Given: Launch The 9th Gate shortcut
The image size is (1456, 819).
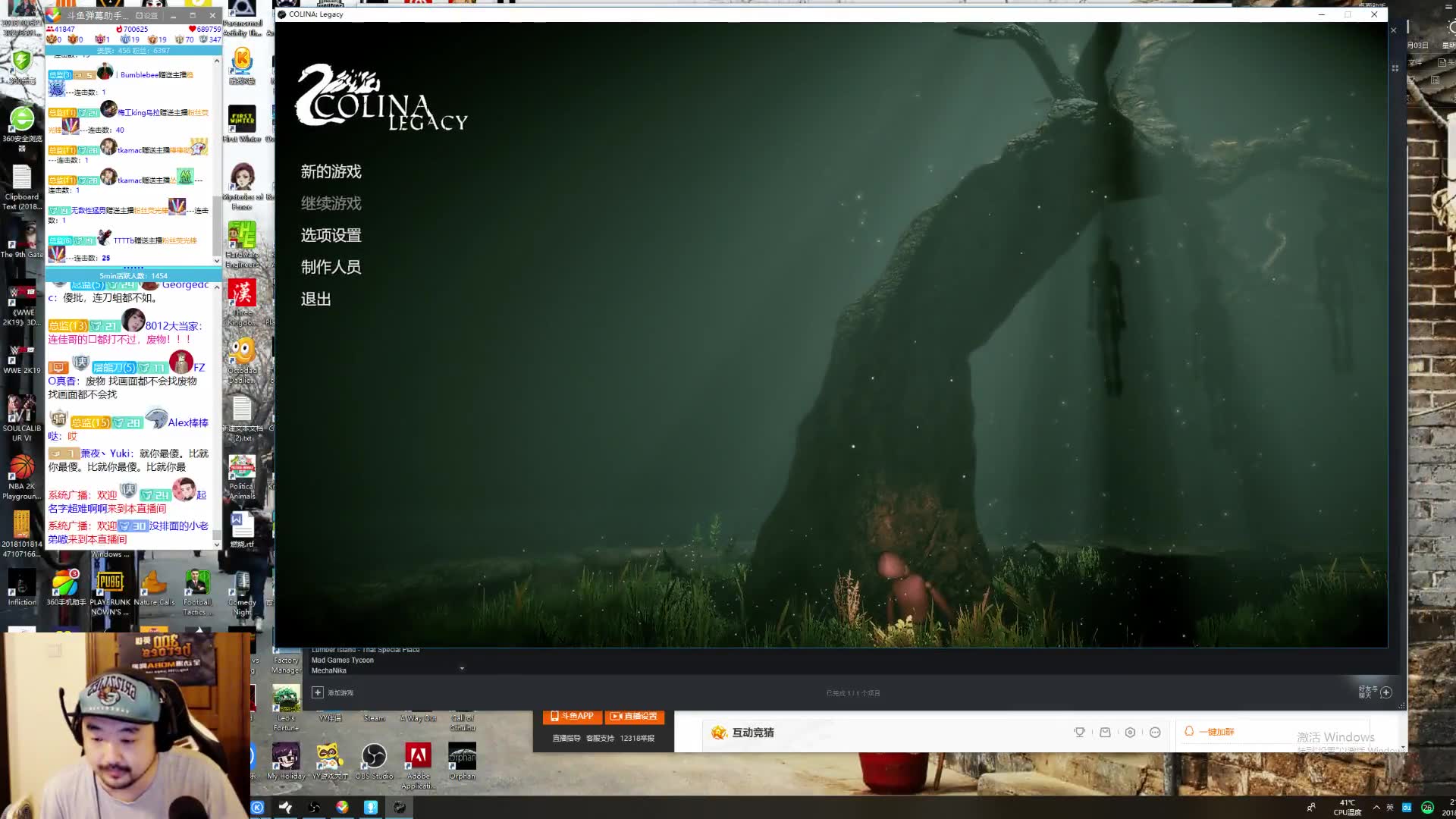Looking at the screenshot, I should 21,239.
